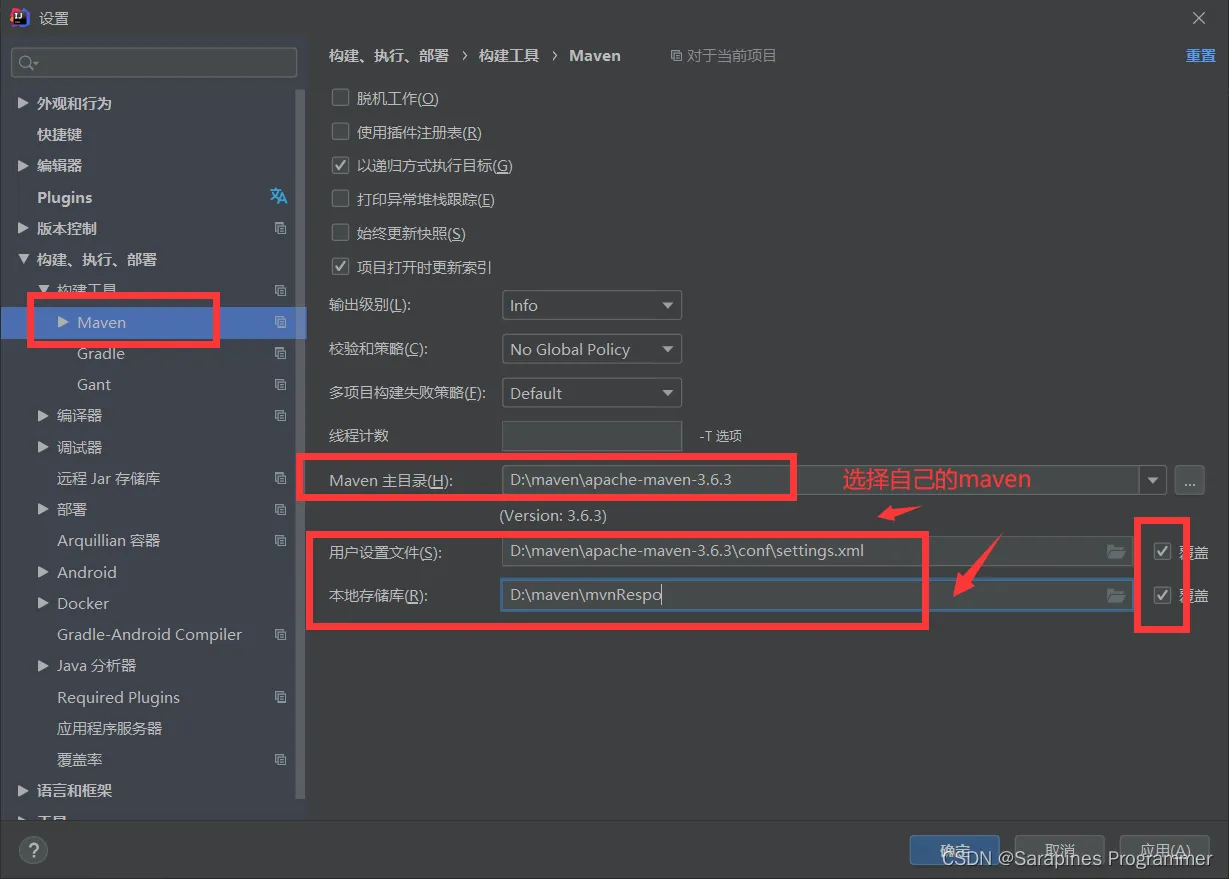
Task: Click the project-level icon beside Arquillian 容器
Action: (280, 540)
